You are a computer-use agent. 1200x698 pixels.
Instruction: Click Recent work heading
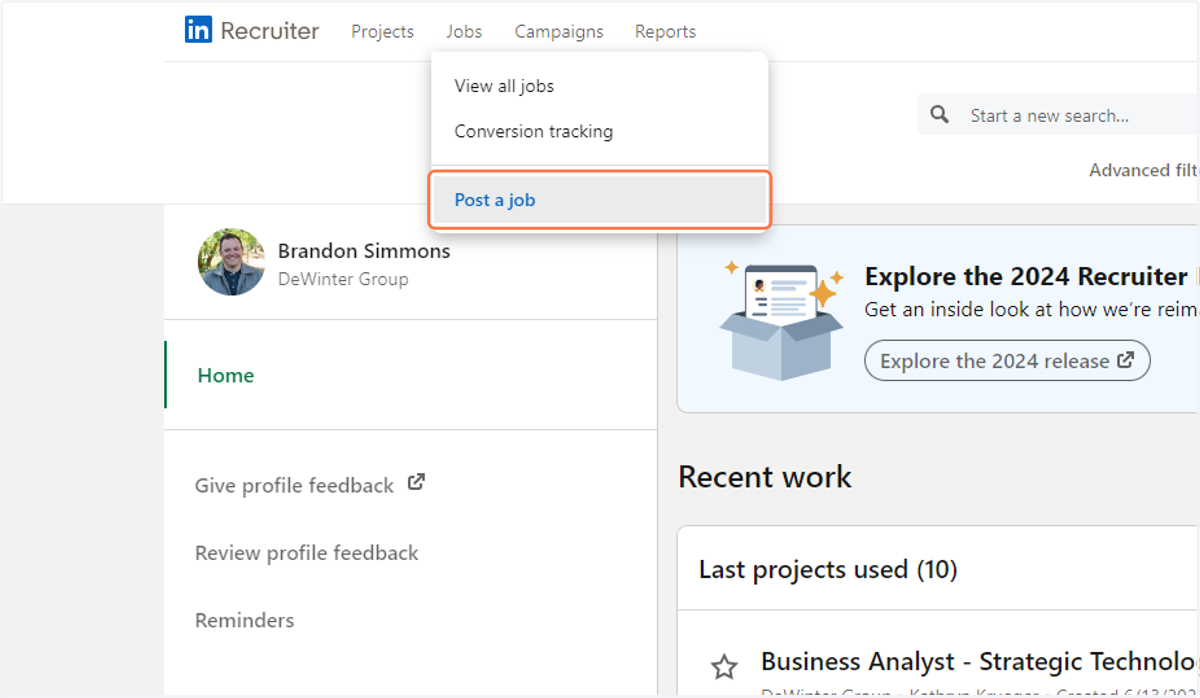coord(765,477)
